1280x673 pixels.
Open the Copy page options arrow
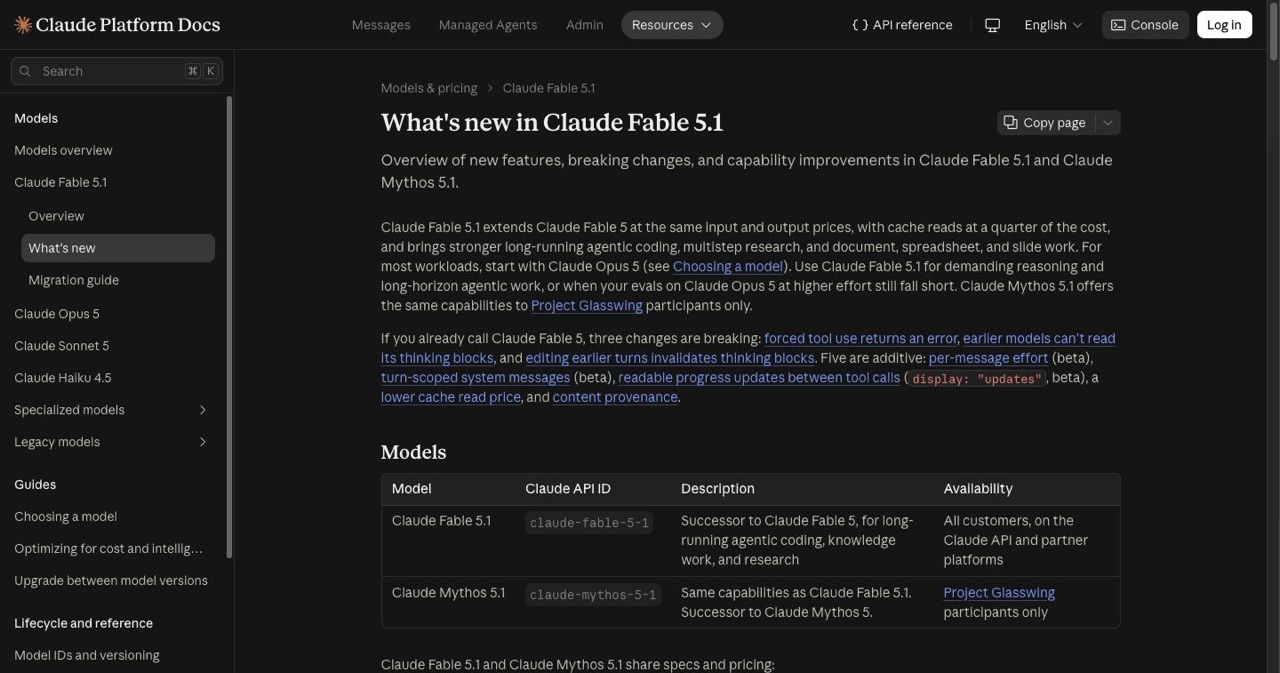coord(1108,122)
